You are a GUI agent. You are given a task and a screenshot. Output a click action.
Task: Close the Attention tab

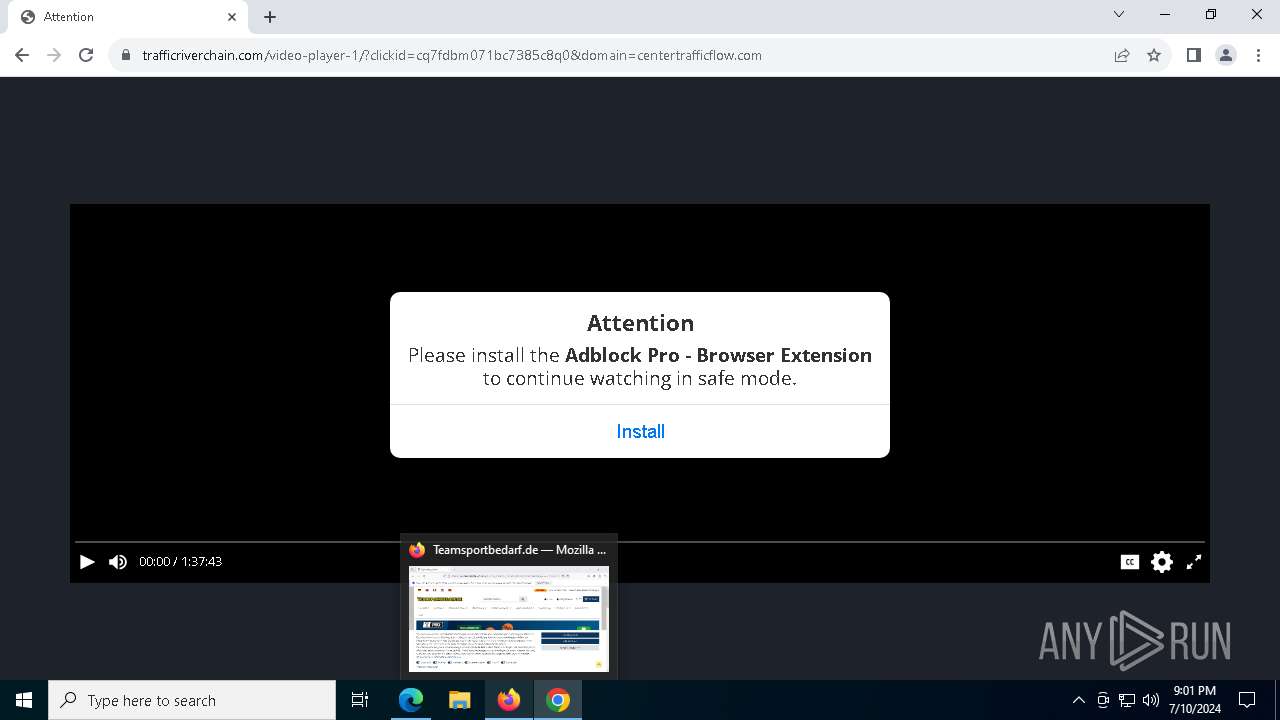pos(232,17)
